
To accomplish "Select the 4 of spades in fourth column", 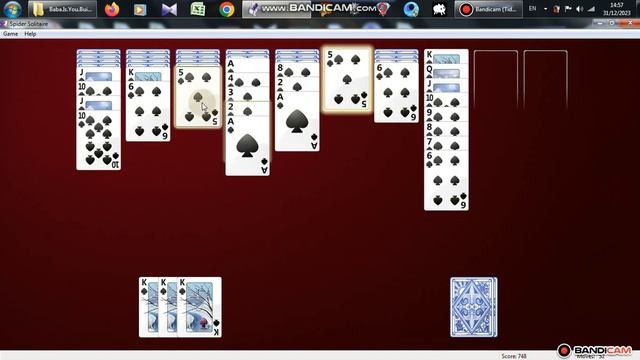I will tap(247, 80).
